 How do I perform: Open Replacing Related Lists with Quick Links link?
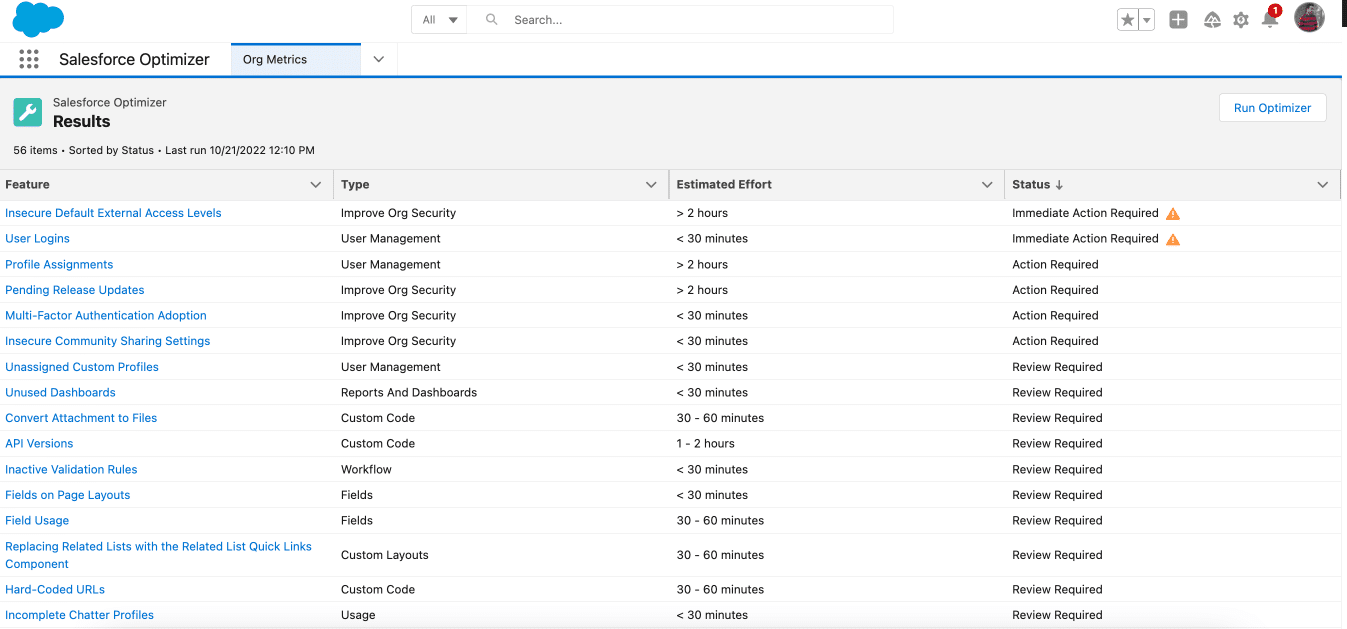(x=158, y=555)
